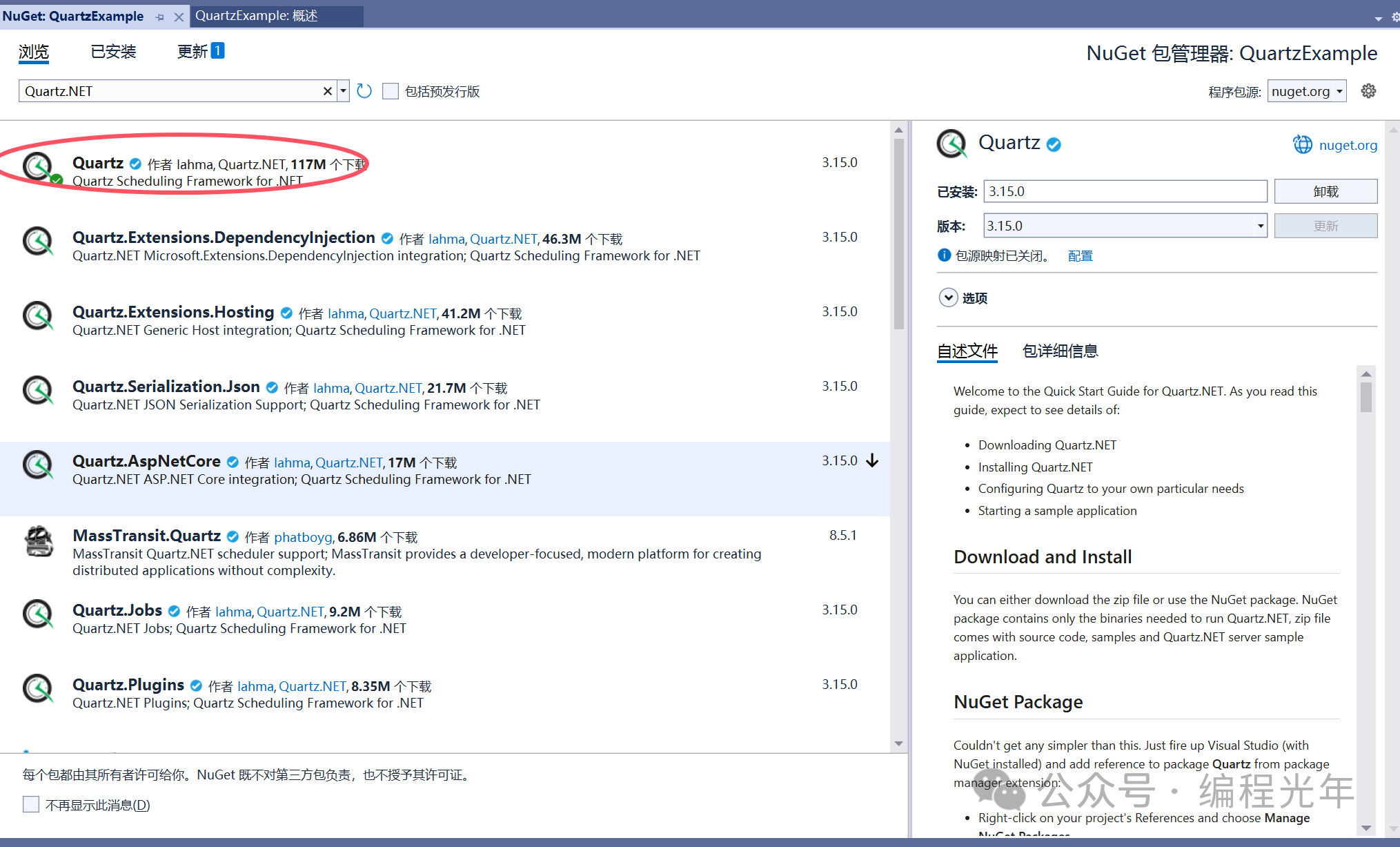
Task: Switch to the 已安装 installed tab
Action: coord(114,52)
